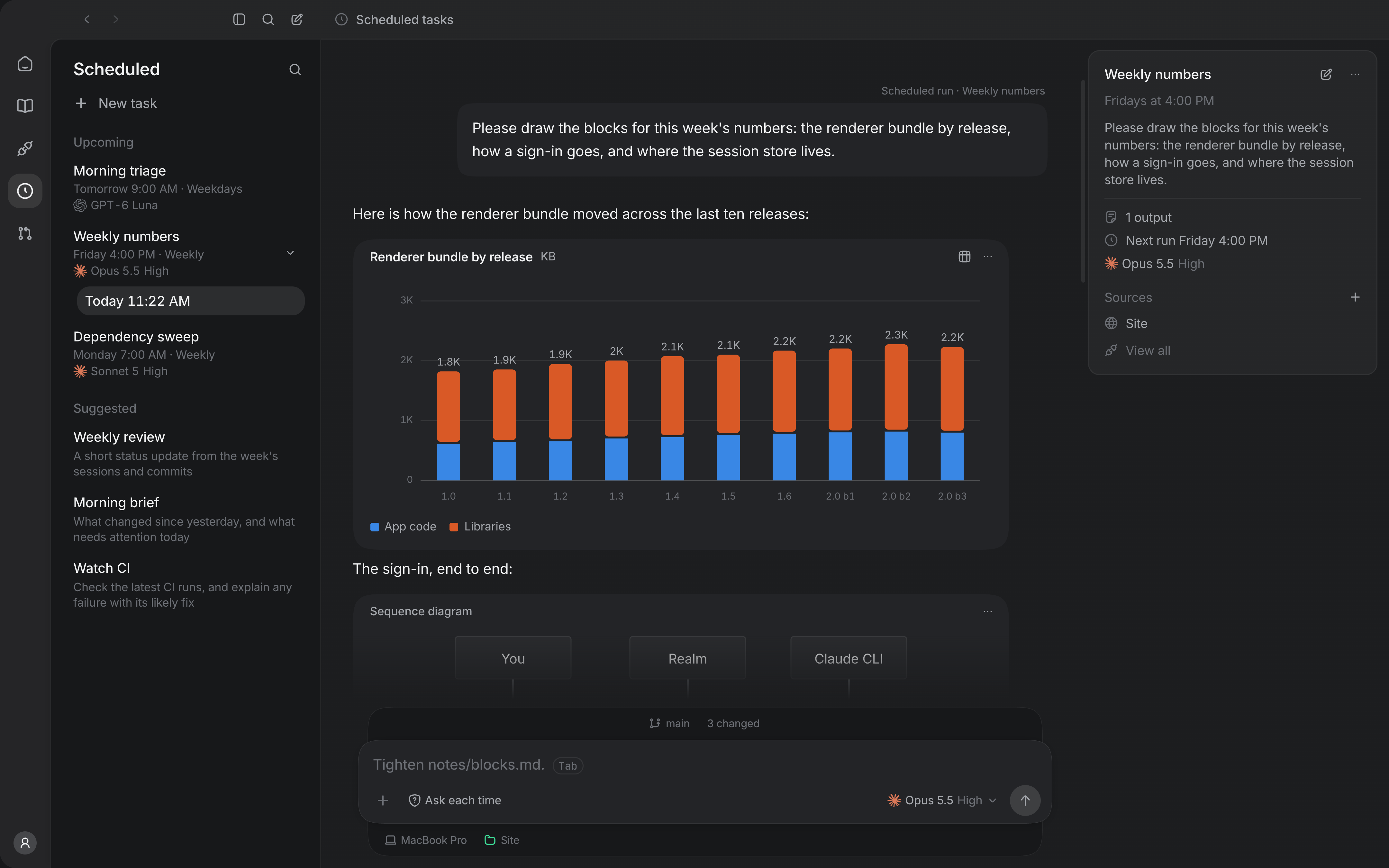Screen dimensions: 1389x868
Task: Open search from the top toolbar
Action: point(268,20)
